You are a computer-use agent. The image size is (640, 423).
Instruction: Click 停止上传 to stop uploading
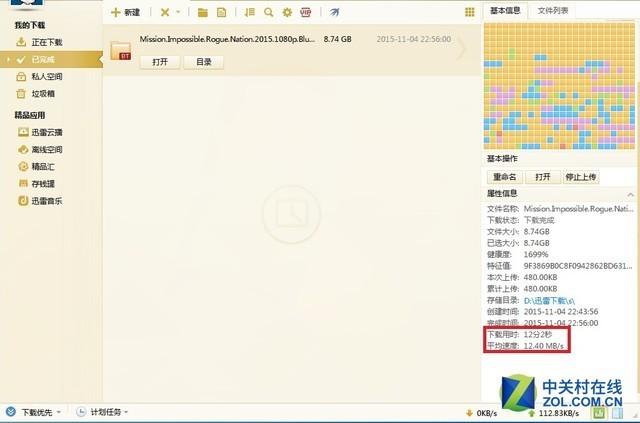[x=580, y=176]
